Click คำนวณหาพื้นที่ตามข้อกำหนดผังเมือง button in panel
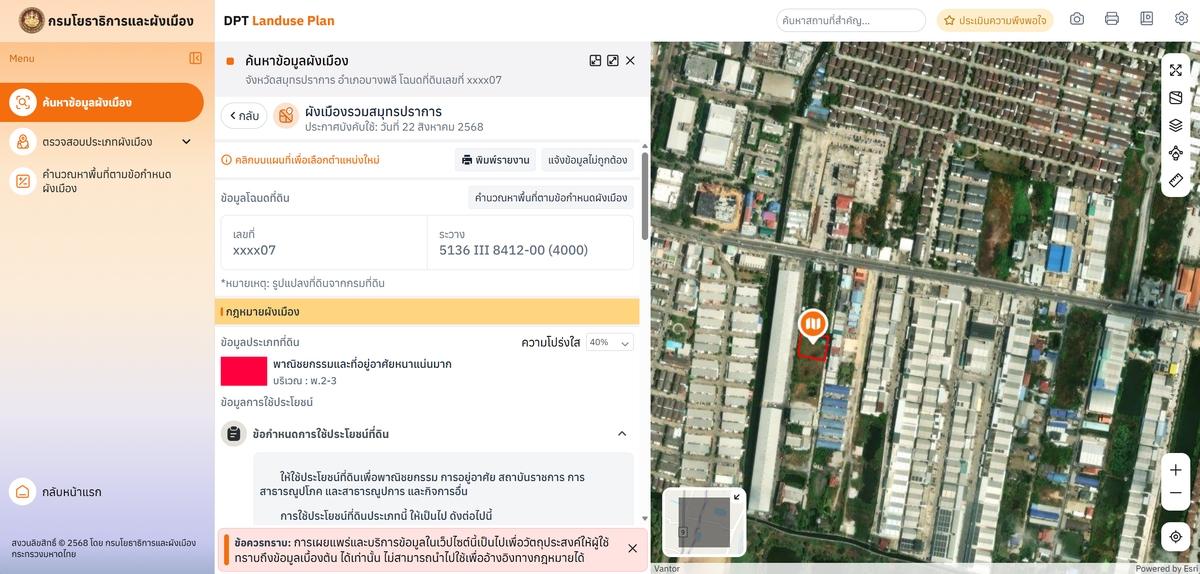 pyautogui.click(x=551, y=198)
